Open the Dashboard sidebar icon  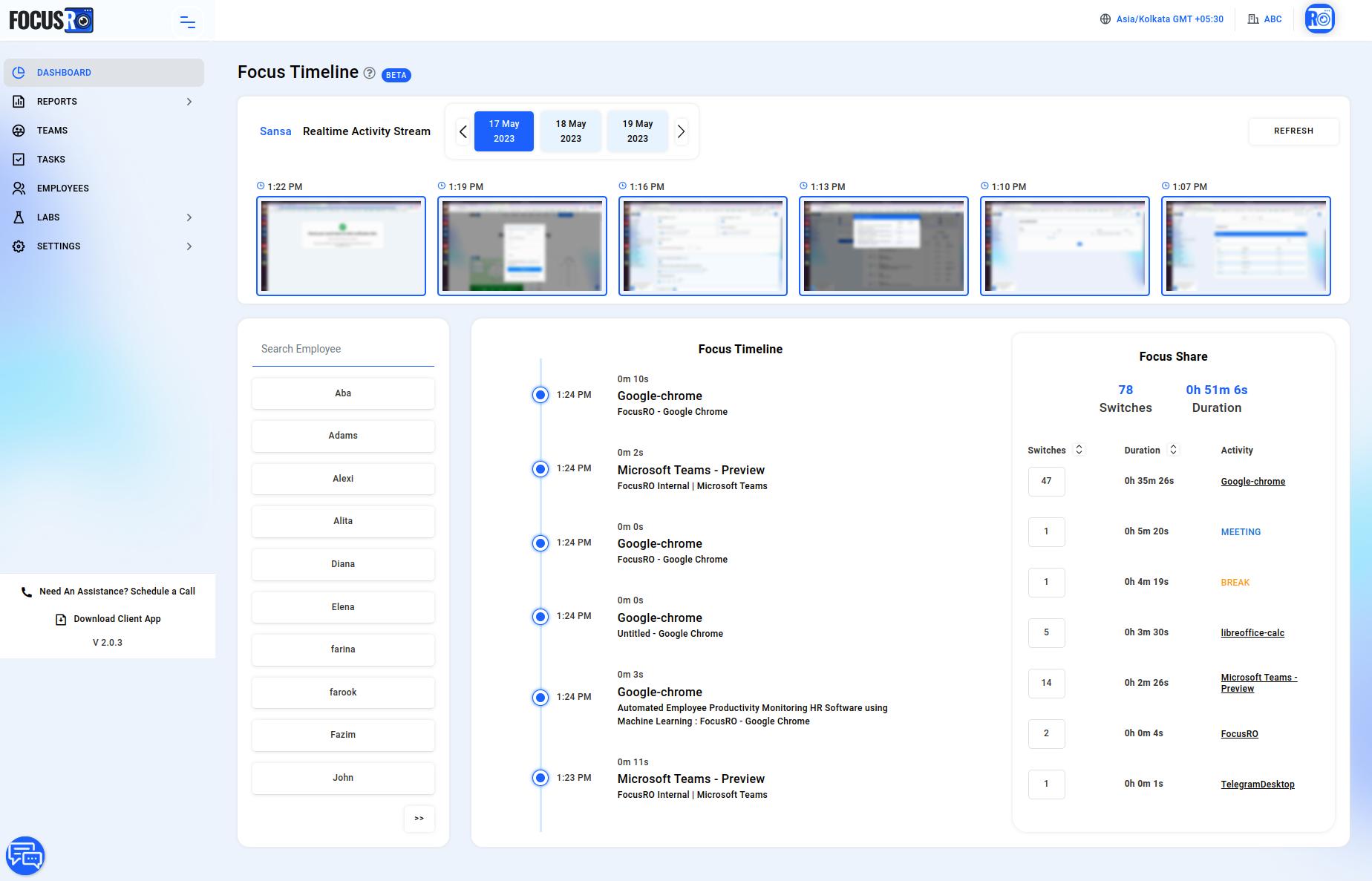click(19, 72)
